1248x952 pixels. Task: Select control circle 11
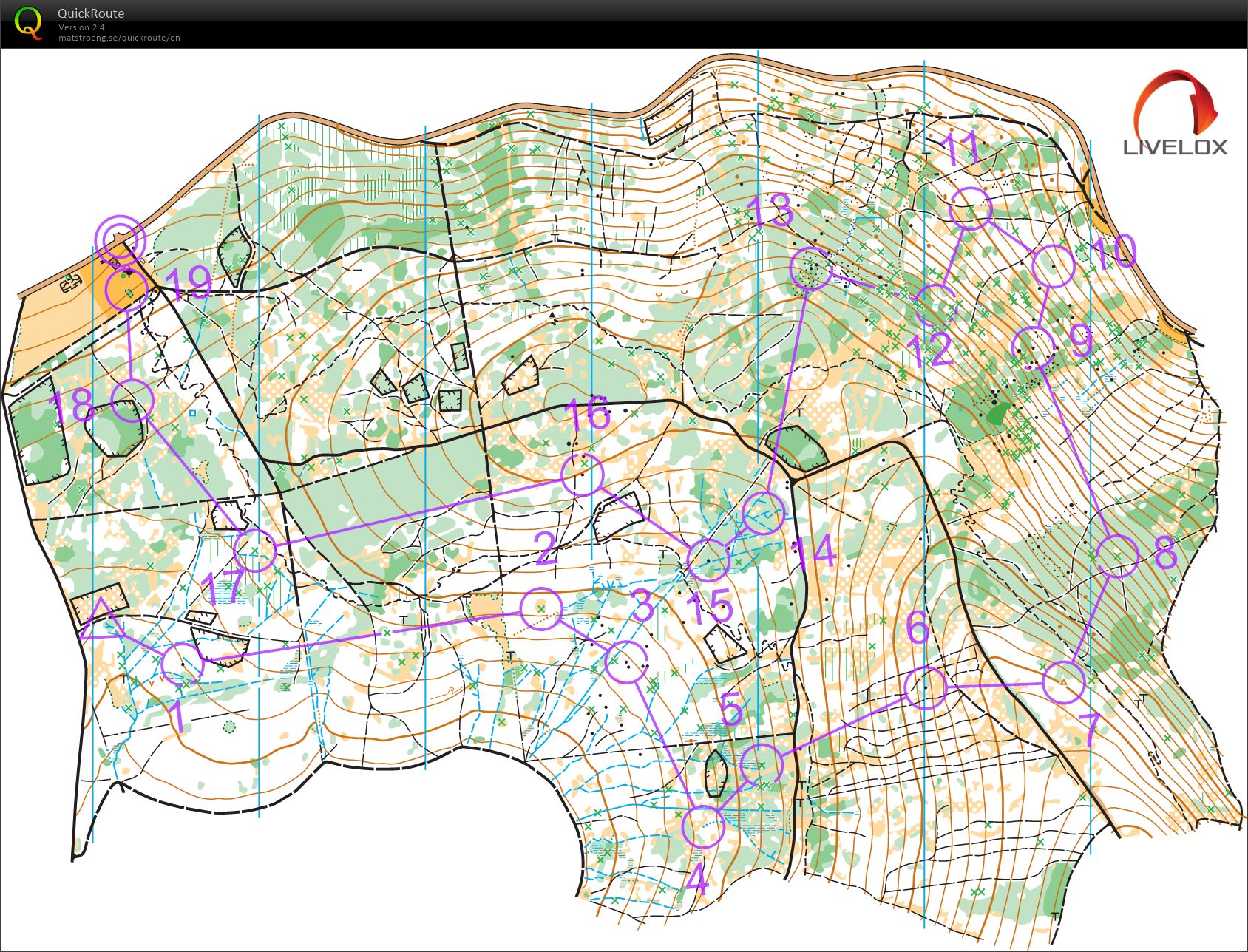pos(969,208)
